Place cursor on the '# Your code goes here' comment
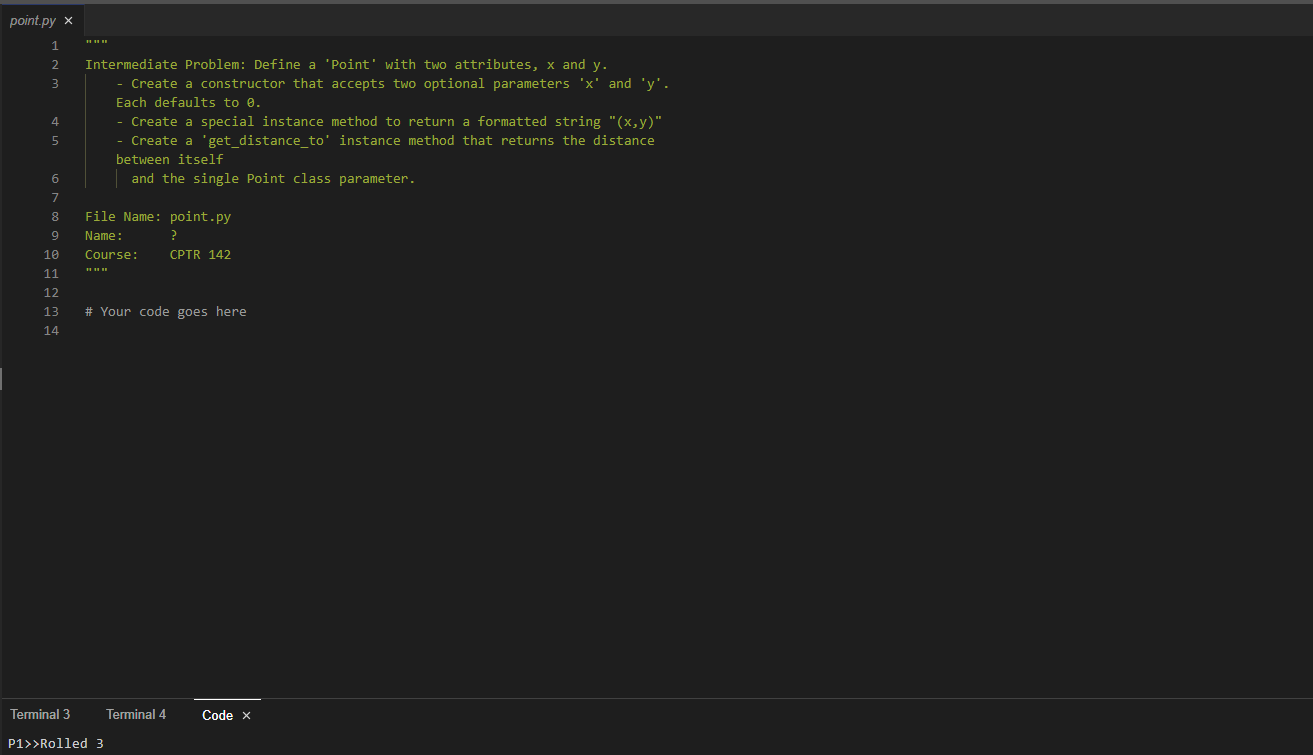 [x=166, y=311]
